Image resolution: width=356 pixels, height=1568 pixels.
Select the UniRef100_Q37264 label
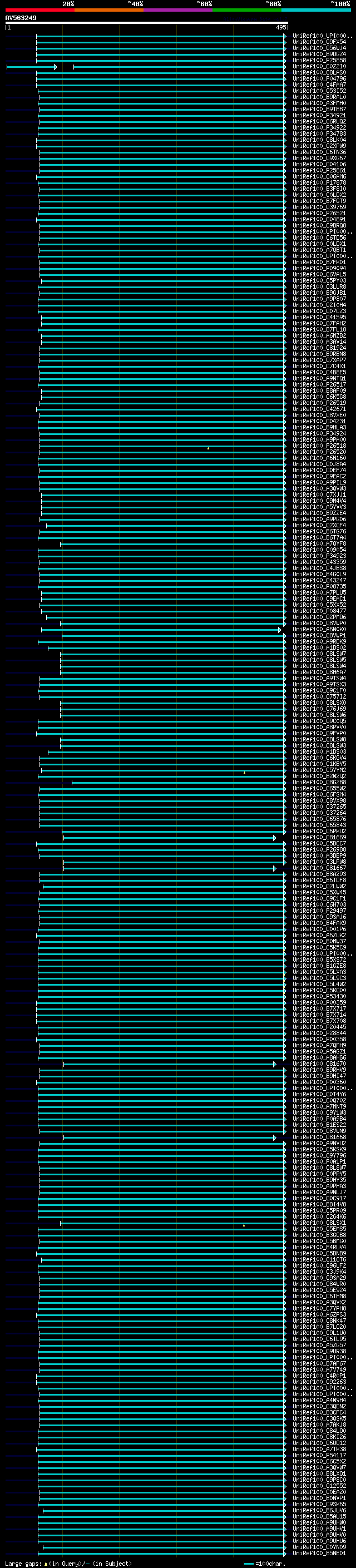[x=319, y=813]
